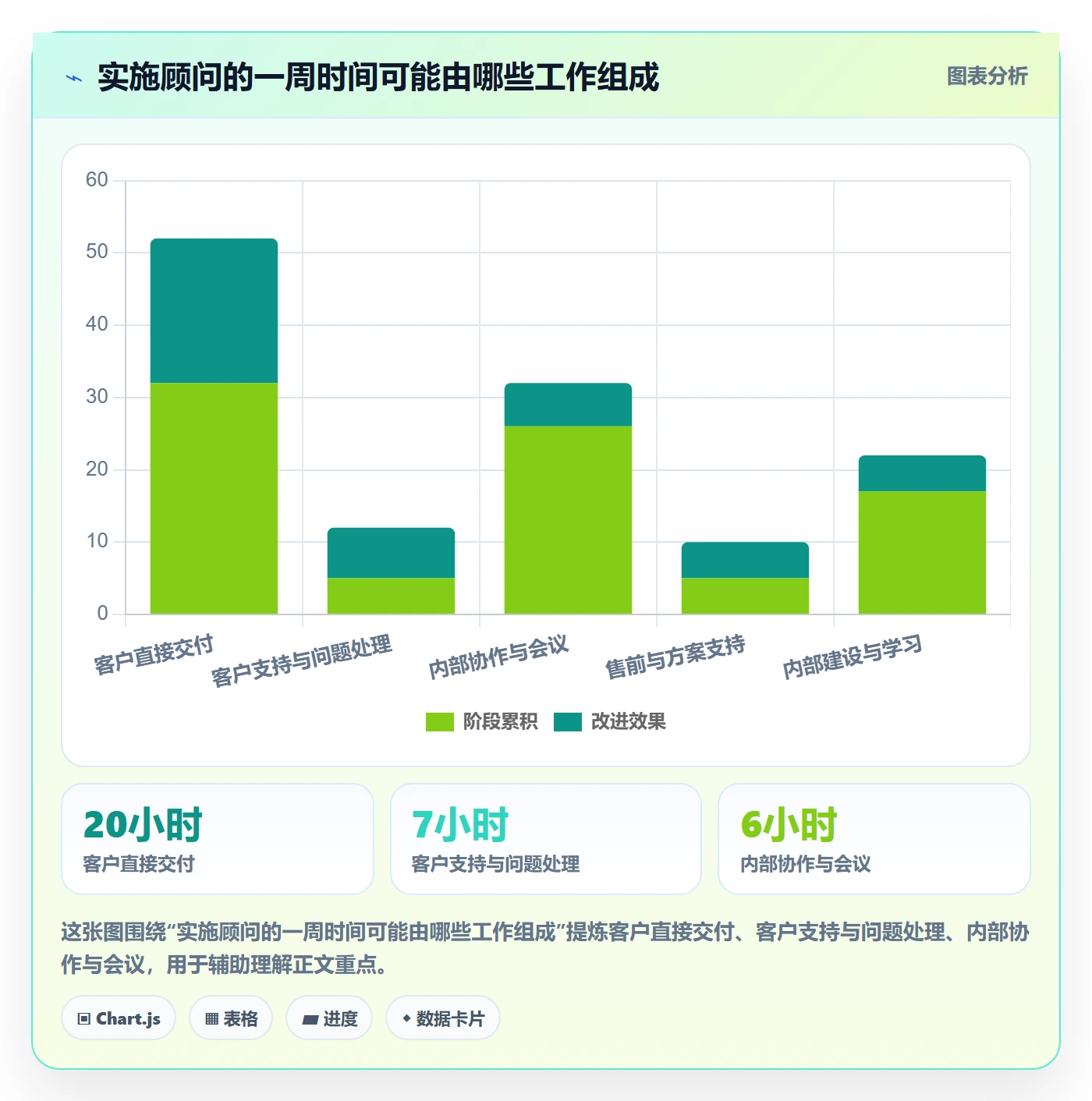Click the 表格 chip's grid icon
Screen dimensions: 1092x1101
(x=211, y=1018)
